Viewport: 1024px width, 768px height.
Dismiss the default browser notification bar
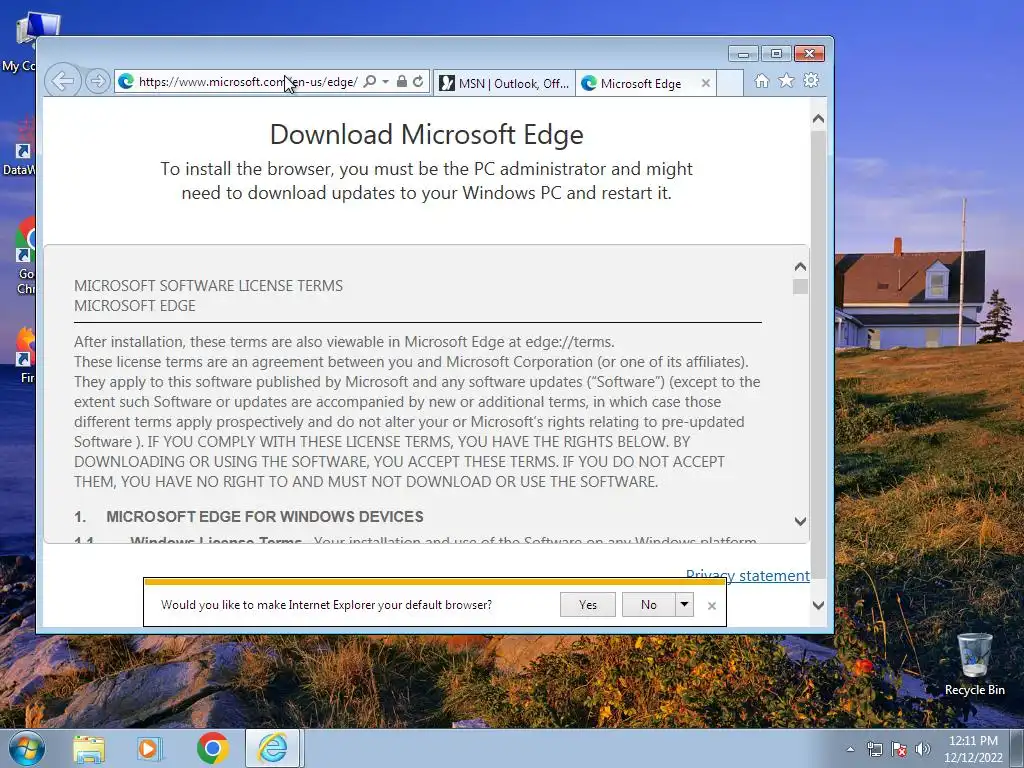pos(712,605)
